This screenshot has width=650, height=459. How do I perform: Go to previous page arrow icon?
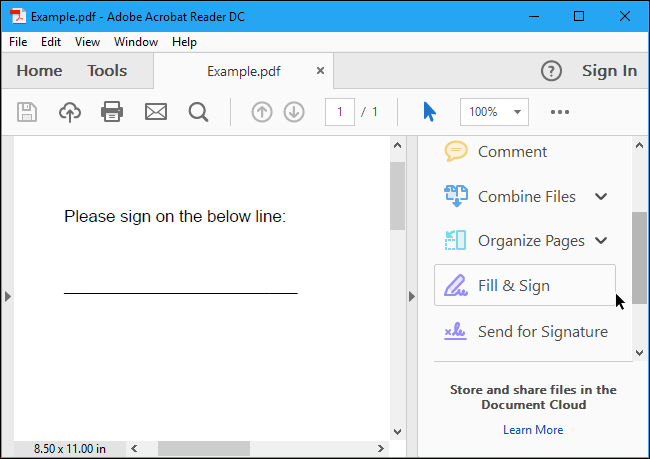(x=262, y=112)
